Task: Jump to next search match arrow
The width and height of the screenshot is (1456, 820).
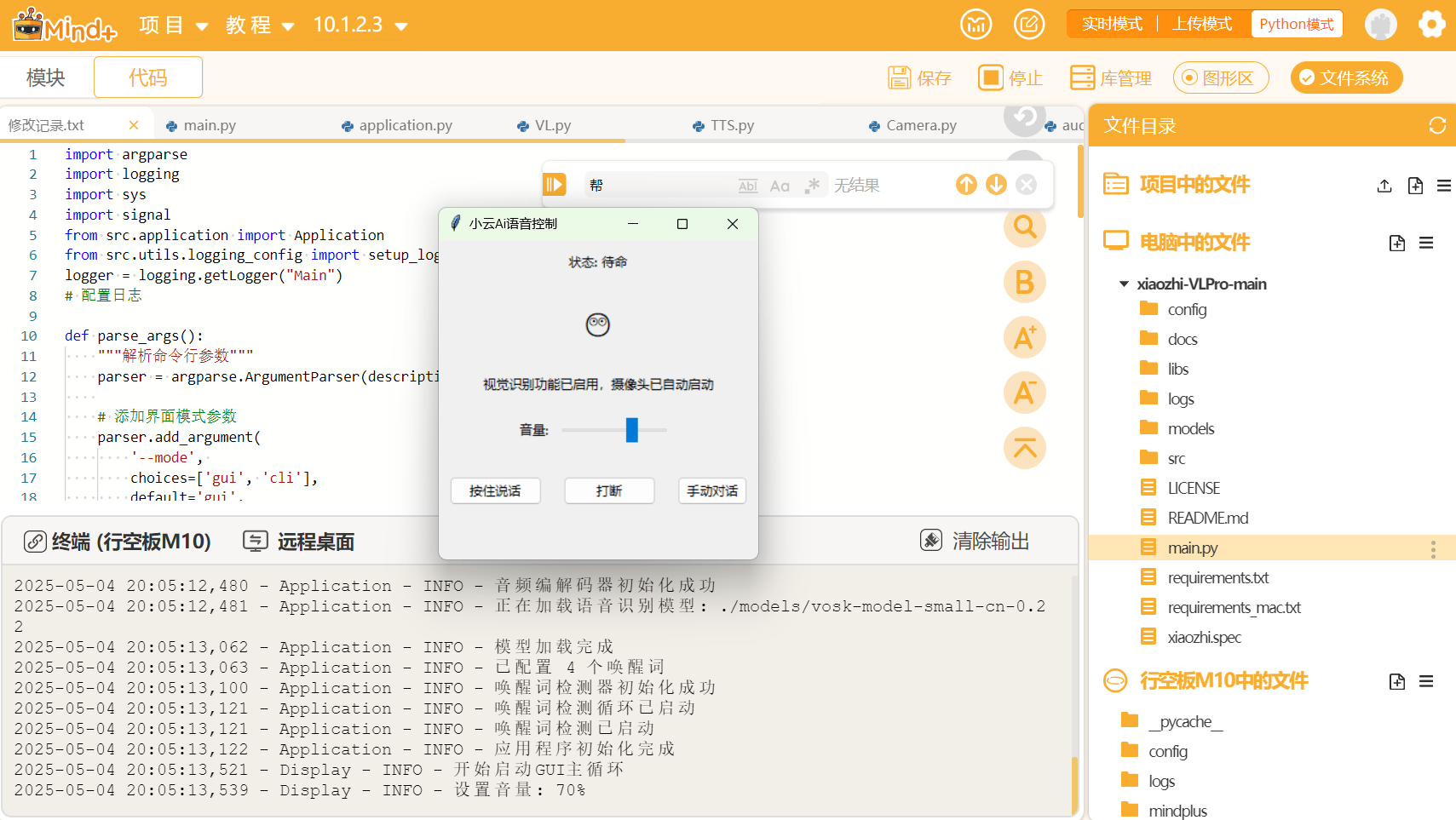Action: 996,185
